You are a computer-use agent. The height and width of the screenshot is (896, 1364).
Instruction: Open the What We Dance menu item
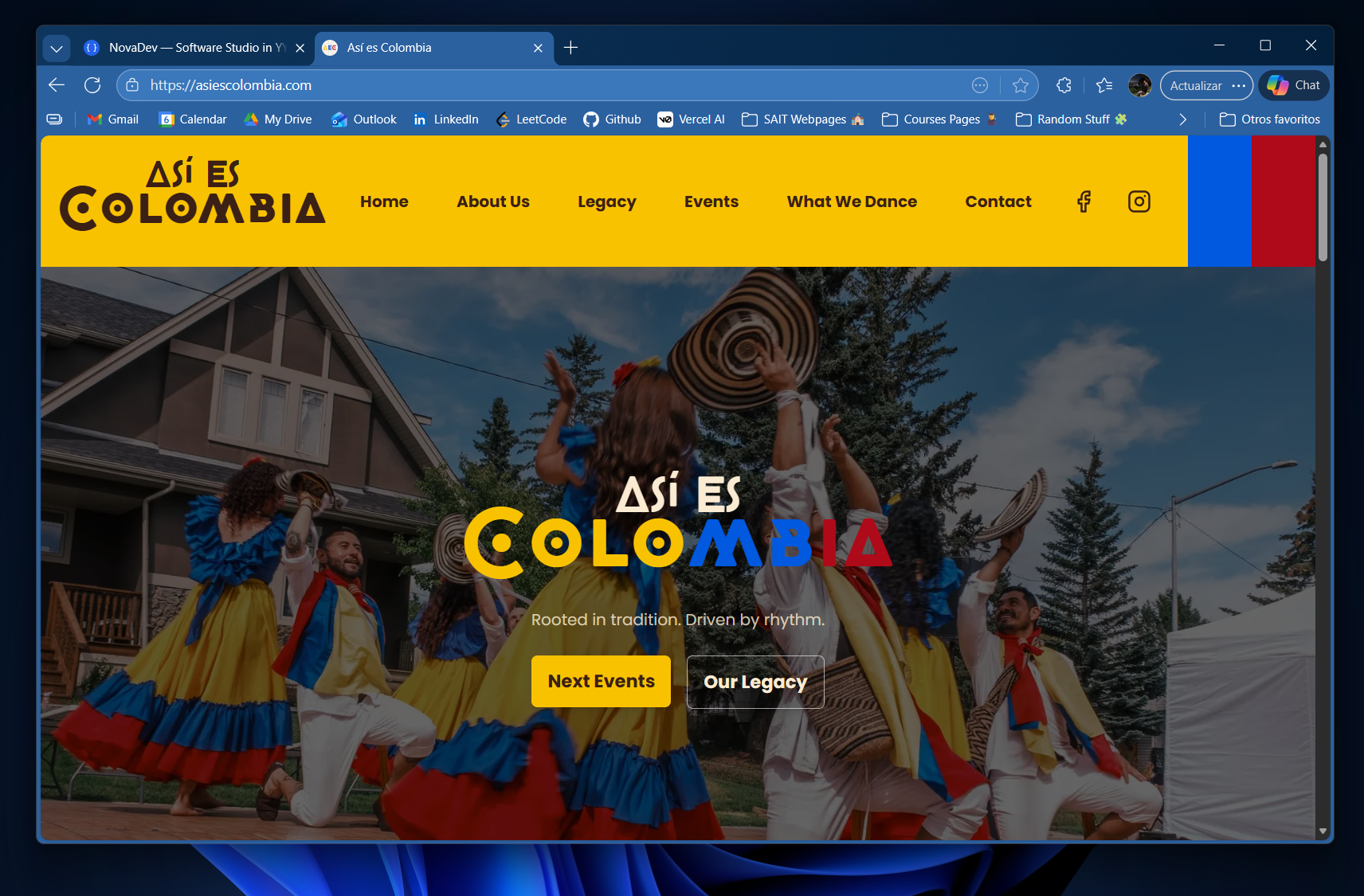(851, 202)
